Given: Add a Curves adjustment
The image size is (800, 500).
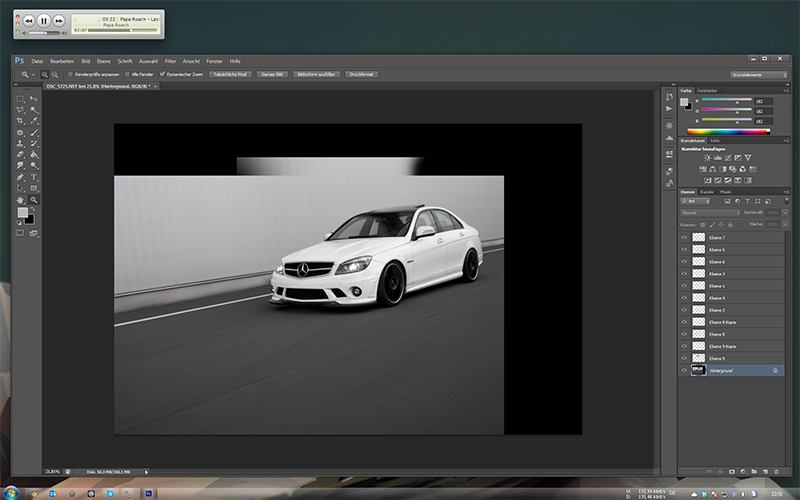Looking at the screenshot, I should (728, 158).
